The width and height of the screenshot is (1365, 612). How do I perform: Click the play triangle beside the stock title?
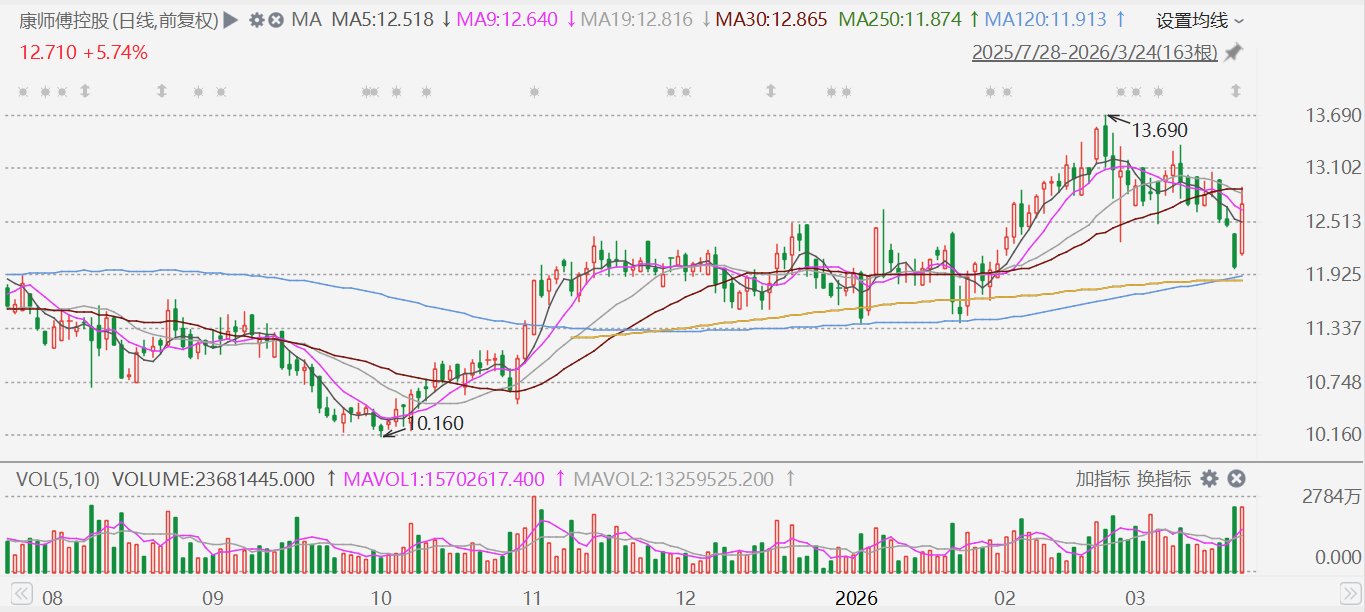click(x=231, y=19)
